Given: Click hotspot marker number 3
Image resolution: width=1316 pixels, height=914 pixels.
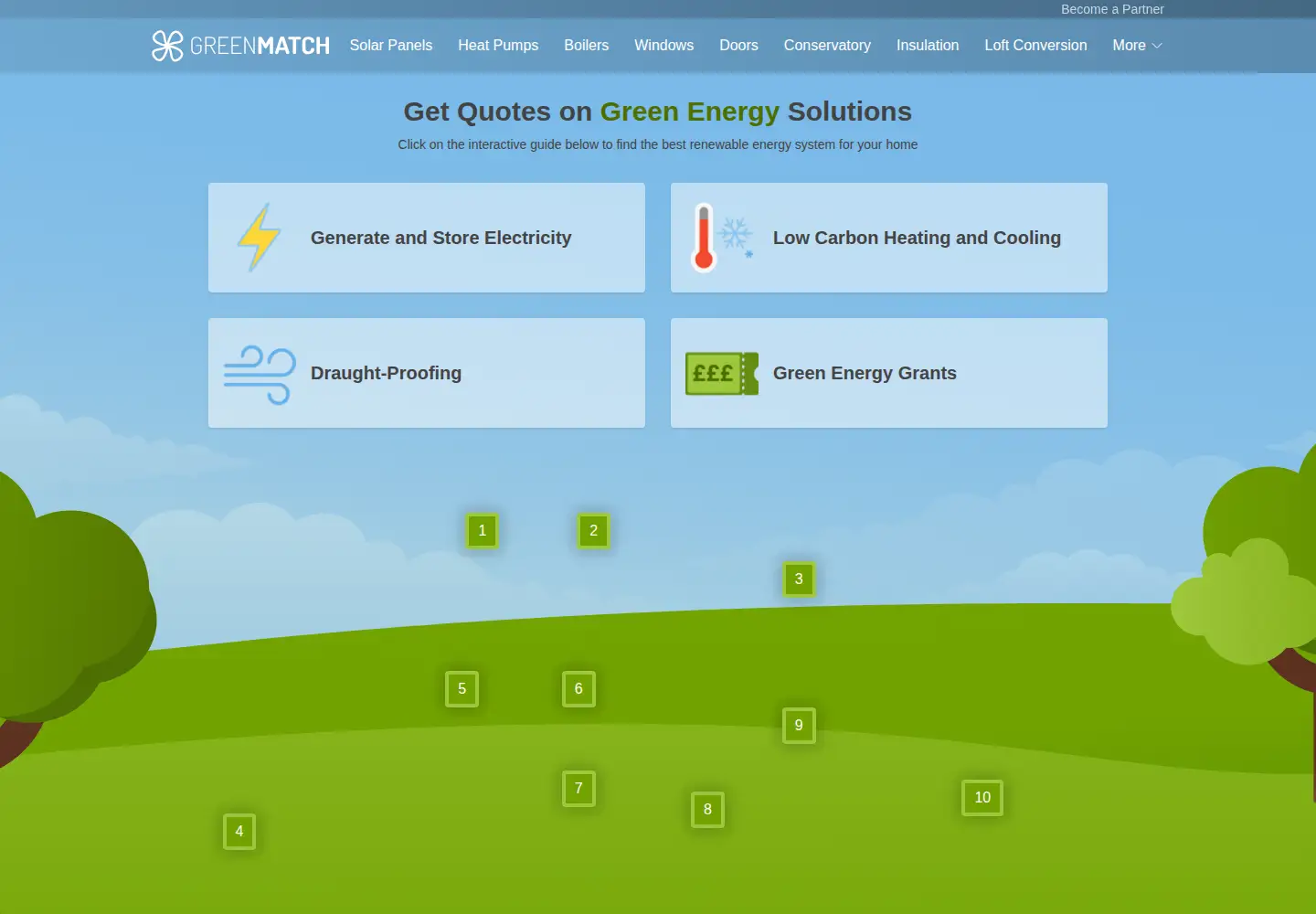Looking at the screenshot, I should click(x=799, y=579).
